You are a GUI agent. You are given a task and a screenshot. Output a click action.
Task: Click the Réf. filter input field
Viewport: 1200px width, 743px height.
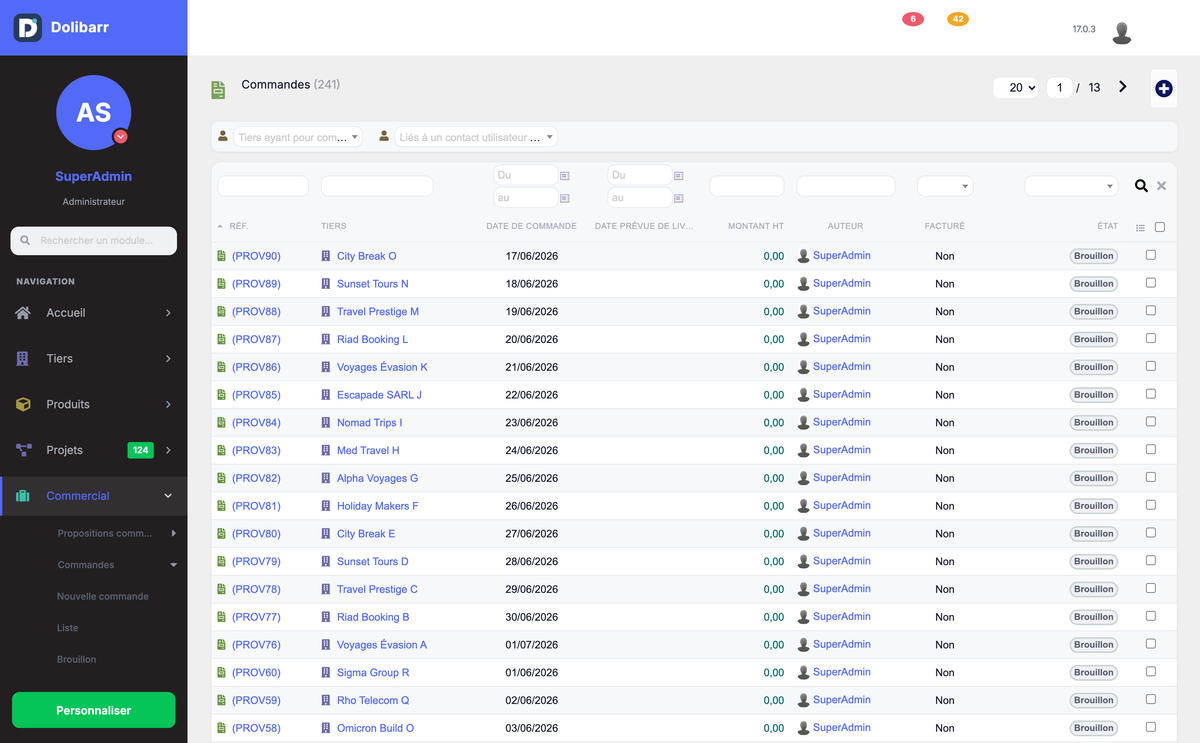(x=263, y=186)
